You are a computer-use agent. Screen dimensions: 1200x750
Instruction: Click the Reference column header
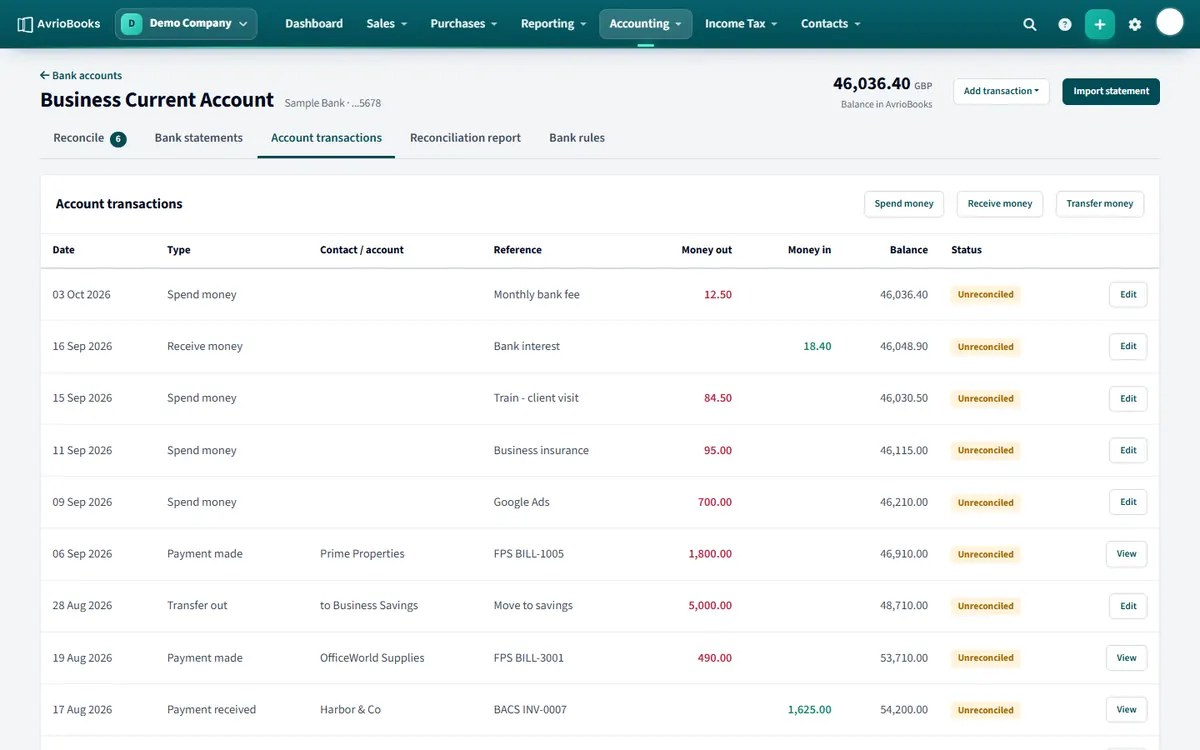click(518, 250)
